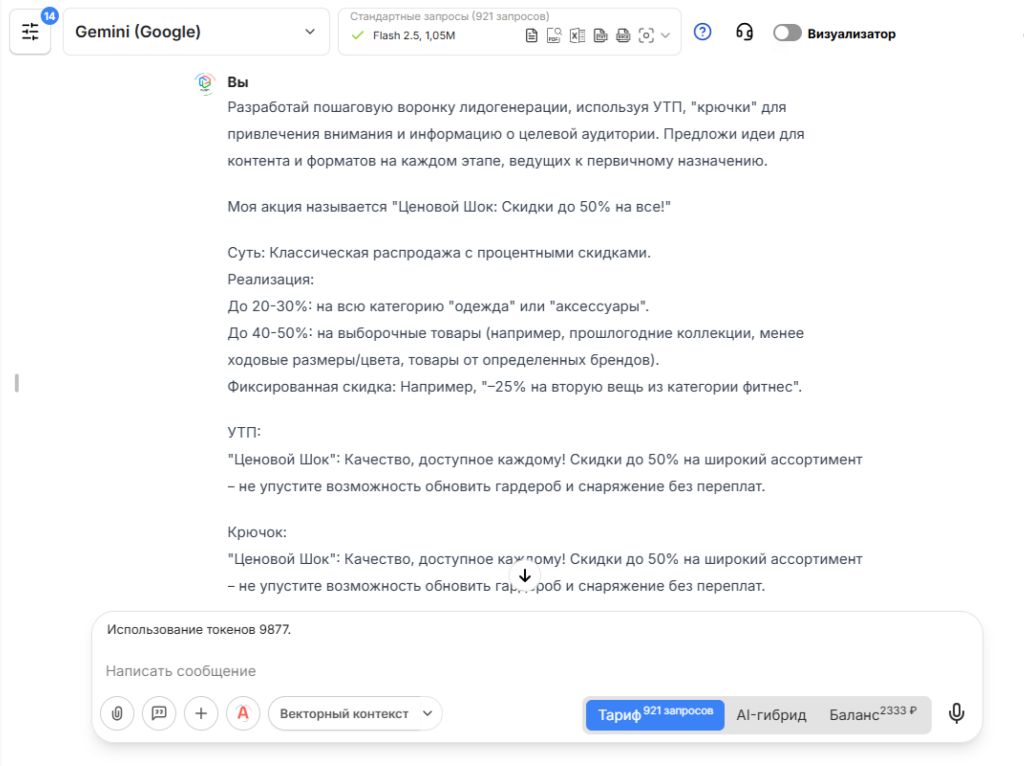Open the screen capture icon in the toolbar
1024x766 pixels.
click(647, 35)
